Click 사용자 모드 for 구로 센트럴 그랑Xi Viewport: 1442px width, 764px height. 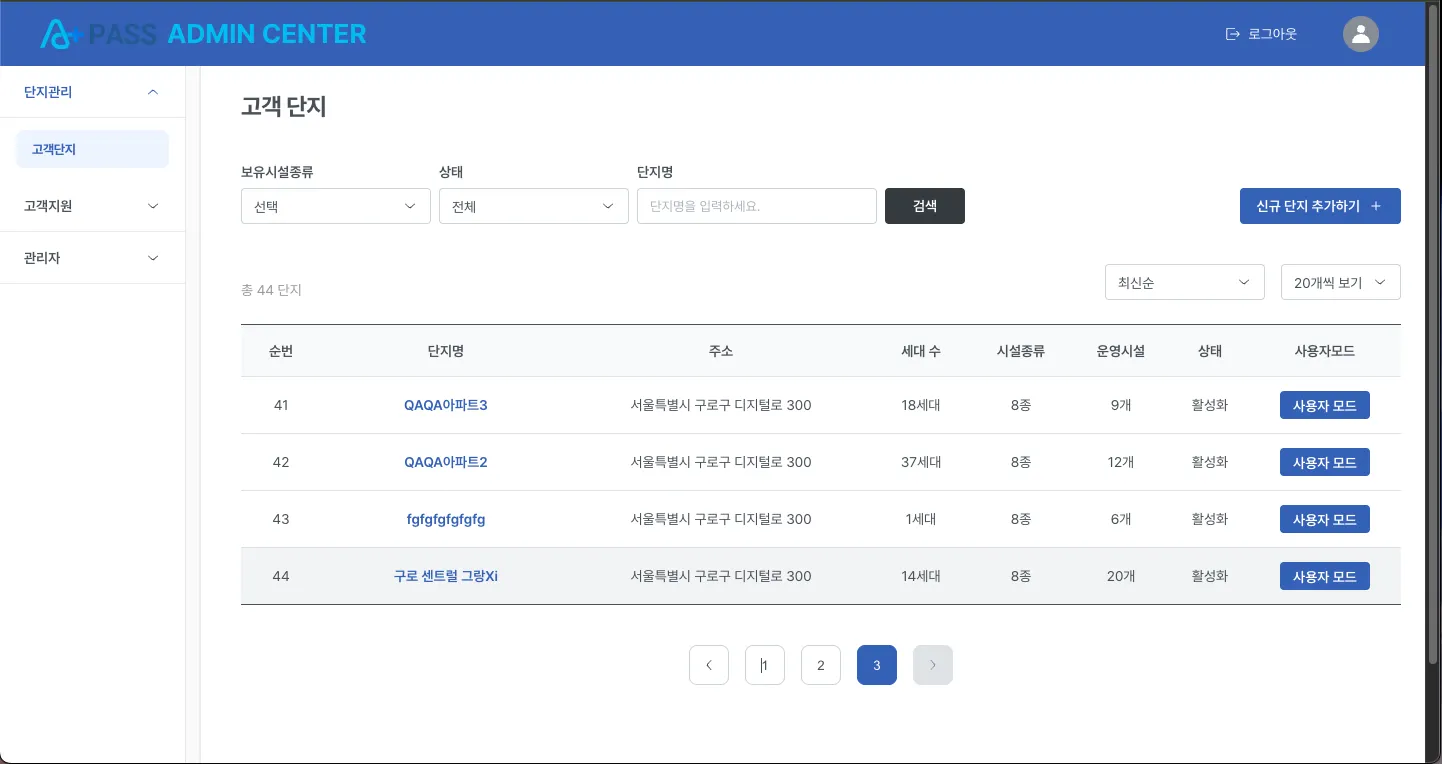(1325, 576)
